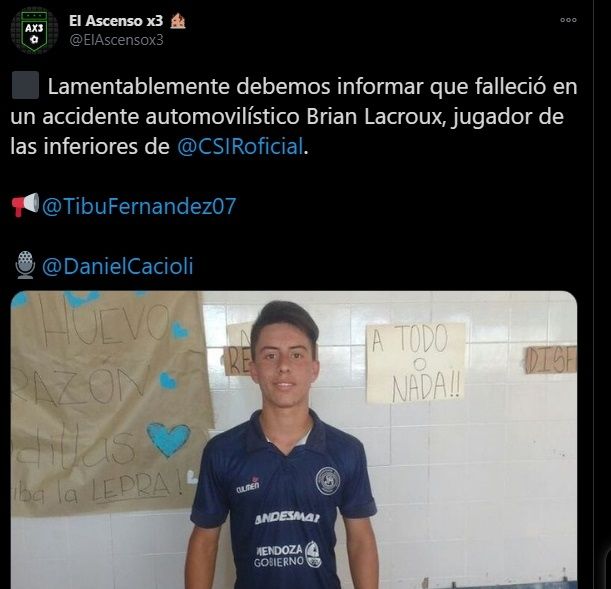Open the @TibuFernandez07 mention link
Viewport: 611px width, 589px height.
[x=139, y=206]
